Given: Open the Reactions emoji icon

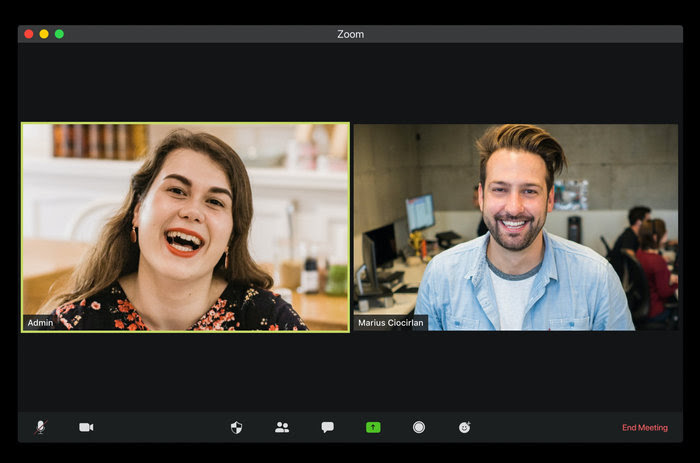Looking at the screenshot, I should tap(465, 427).
